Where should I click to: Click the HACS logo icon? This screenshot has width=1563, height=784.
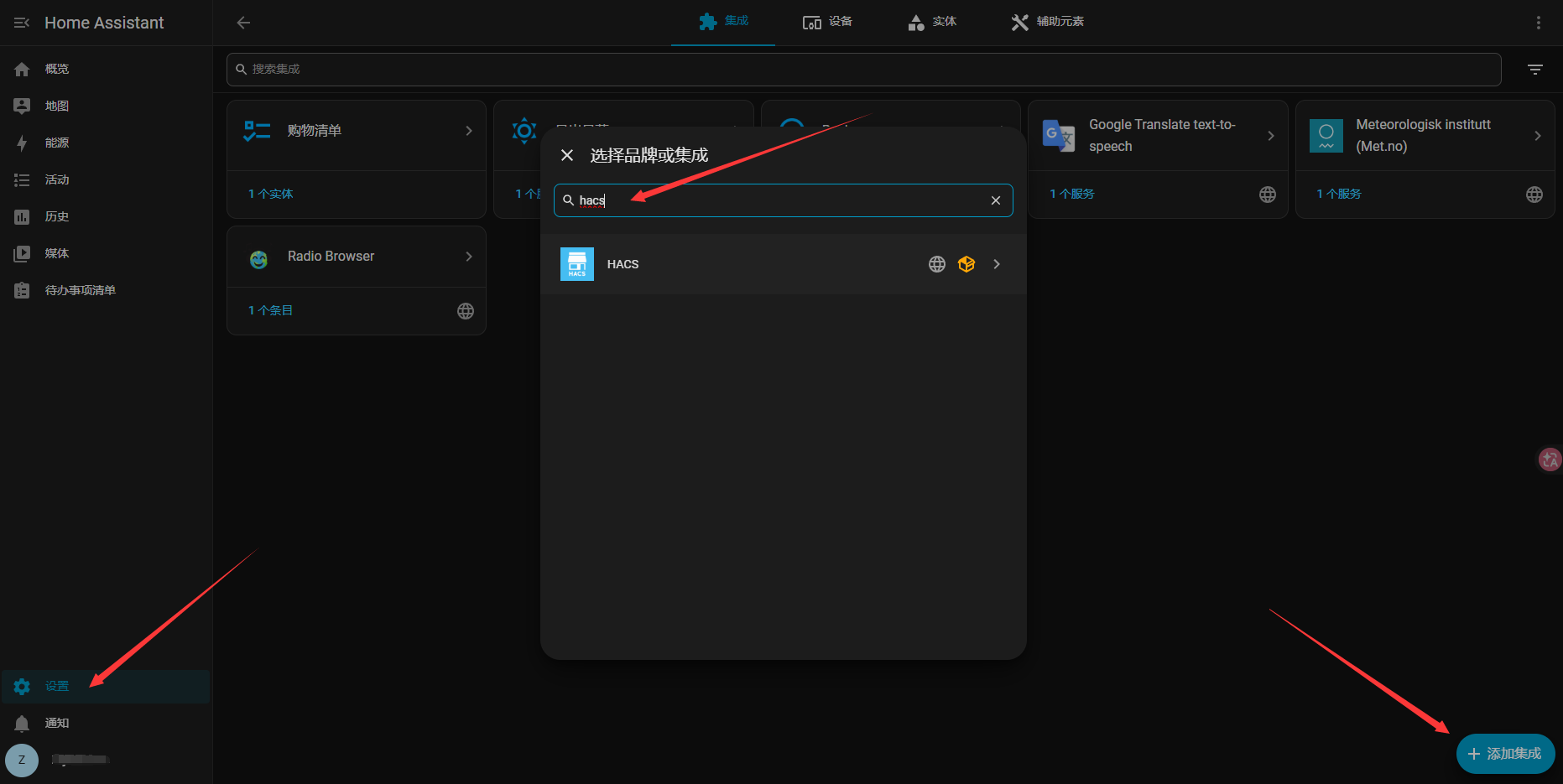(x=577, y=264)
